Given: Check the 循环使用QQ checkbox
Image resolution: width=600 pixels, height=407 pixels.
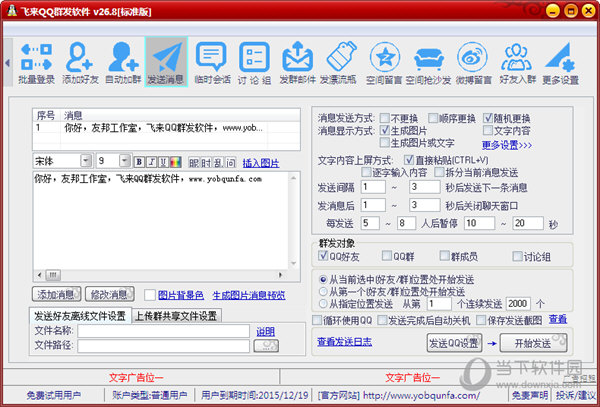Looking at the screenshot, I should pos(317,320).
